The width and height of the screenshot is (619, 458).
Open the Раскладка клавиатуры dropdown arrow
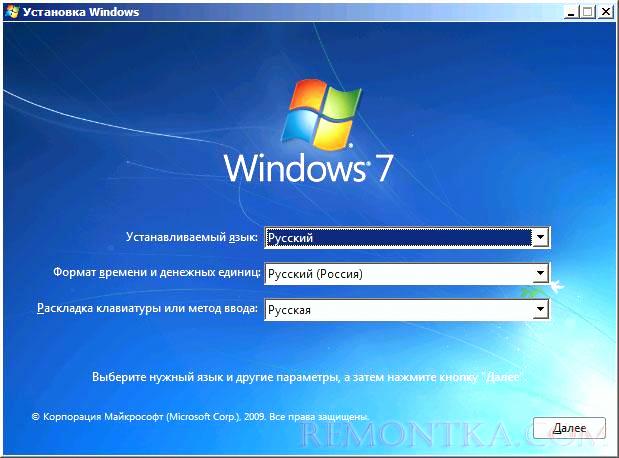point(540,309)
